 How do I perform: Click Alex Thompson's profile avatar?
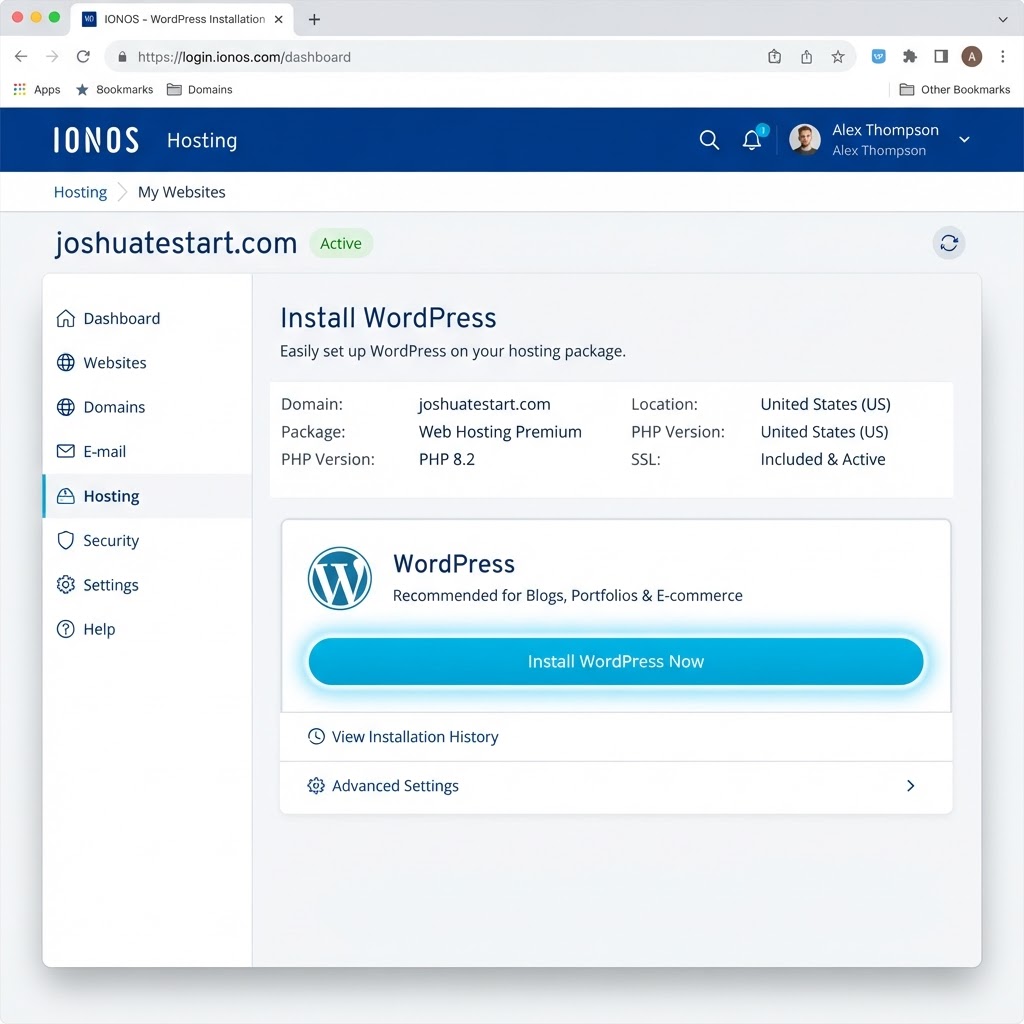coord(805,140)
